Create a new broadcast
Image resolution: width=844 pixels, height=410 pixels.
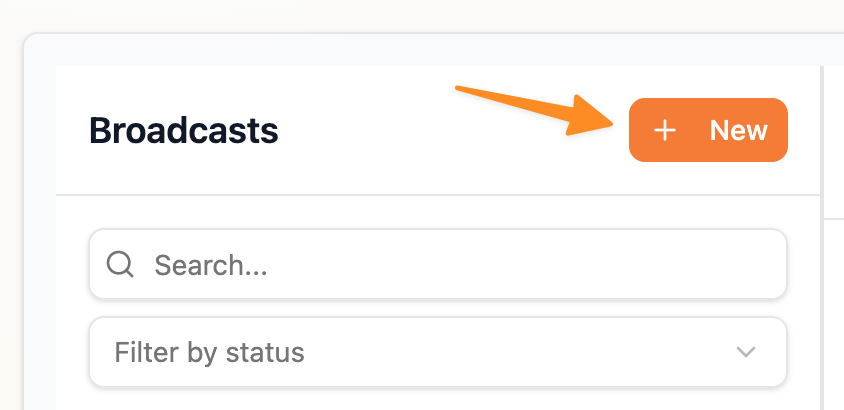coord(708,130)
